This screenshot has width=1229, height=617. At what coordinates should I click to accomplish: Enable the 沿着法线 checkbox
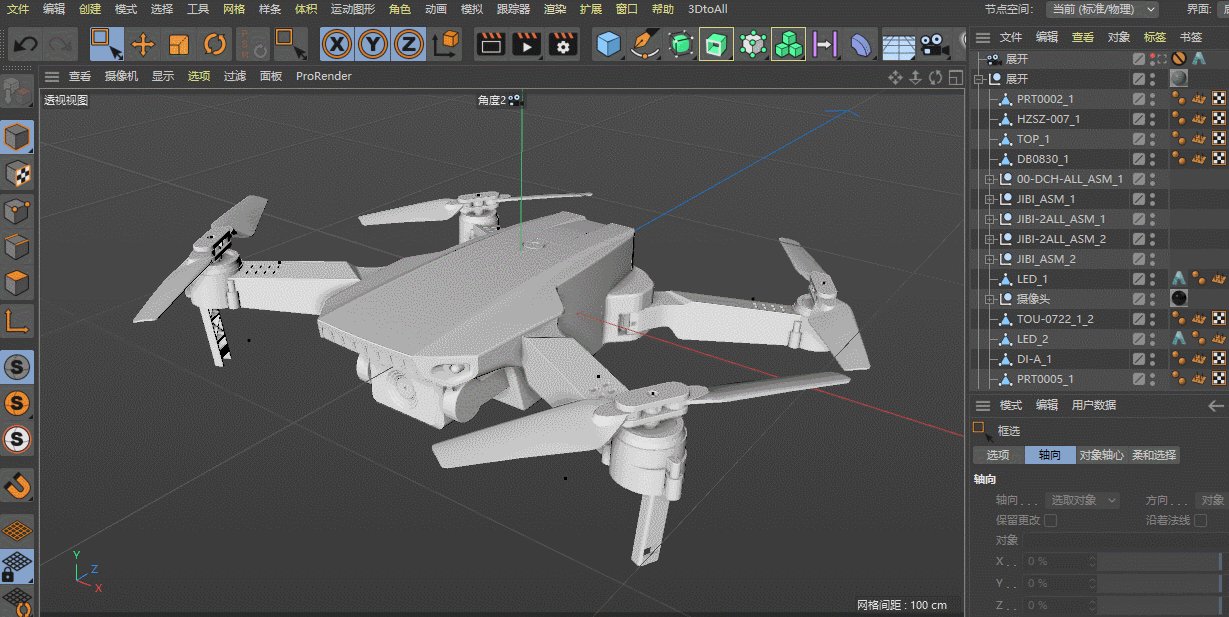coord(1200,520)
